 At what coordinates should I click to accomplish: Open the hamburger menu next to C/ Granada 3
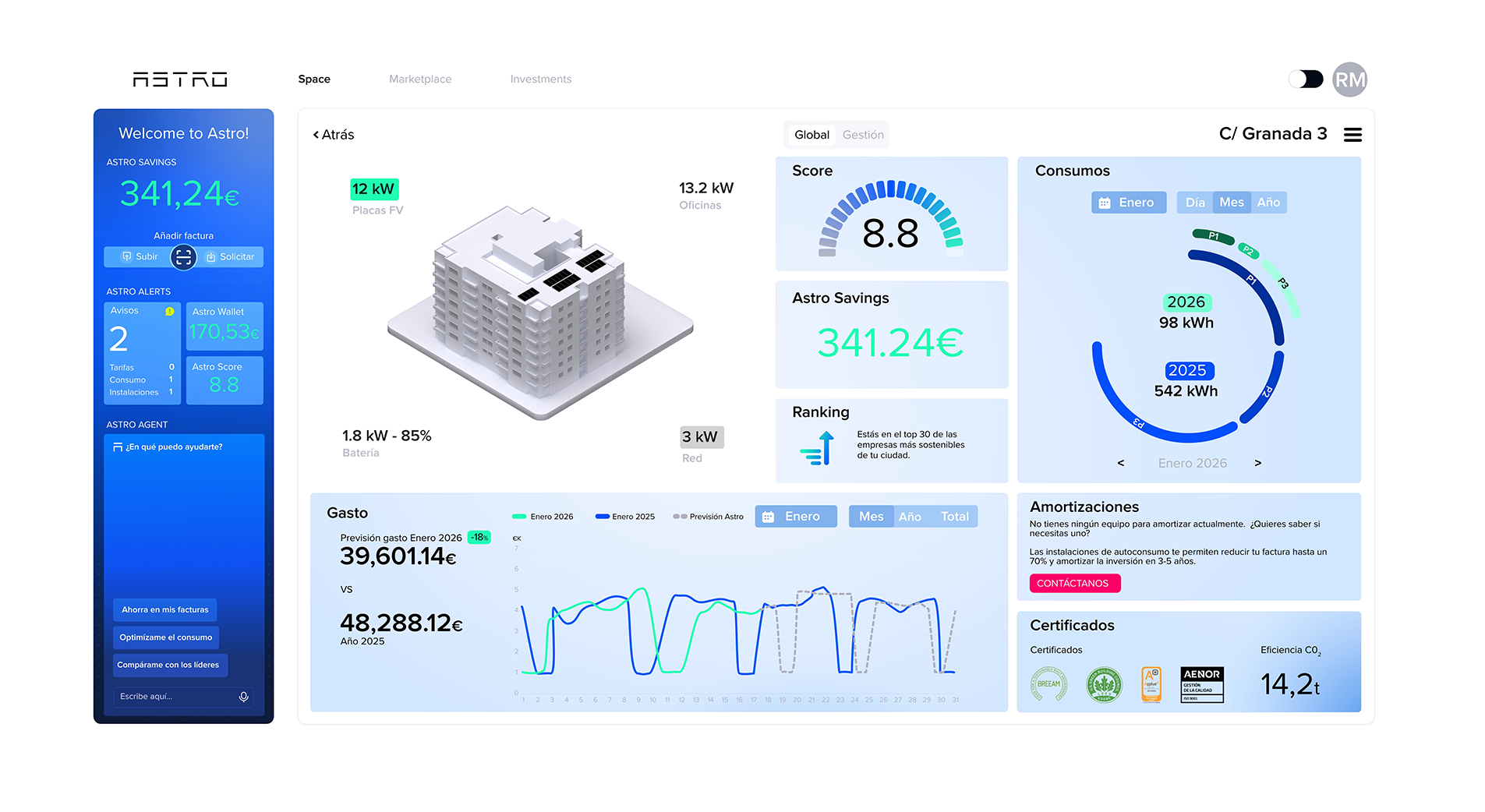pyautogui.click(x=1352, y=135)
